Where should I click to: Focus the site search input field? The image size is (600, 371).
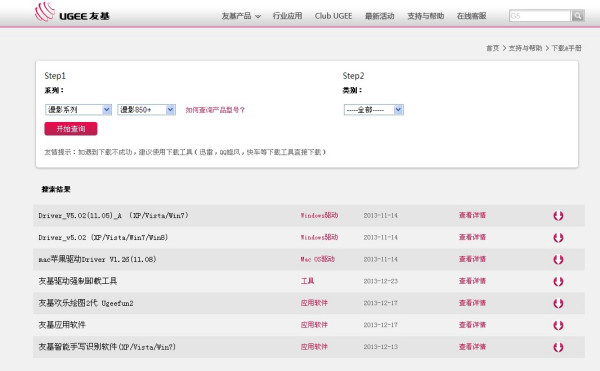[540, 16]
